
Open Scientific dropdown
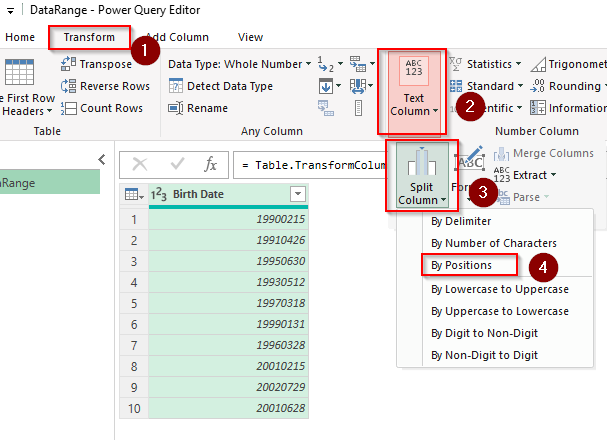tap(486, 108)
